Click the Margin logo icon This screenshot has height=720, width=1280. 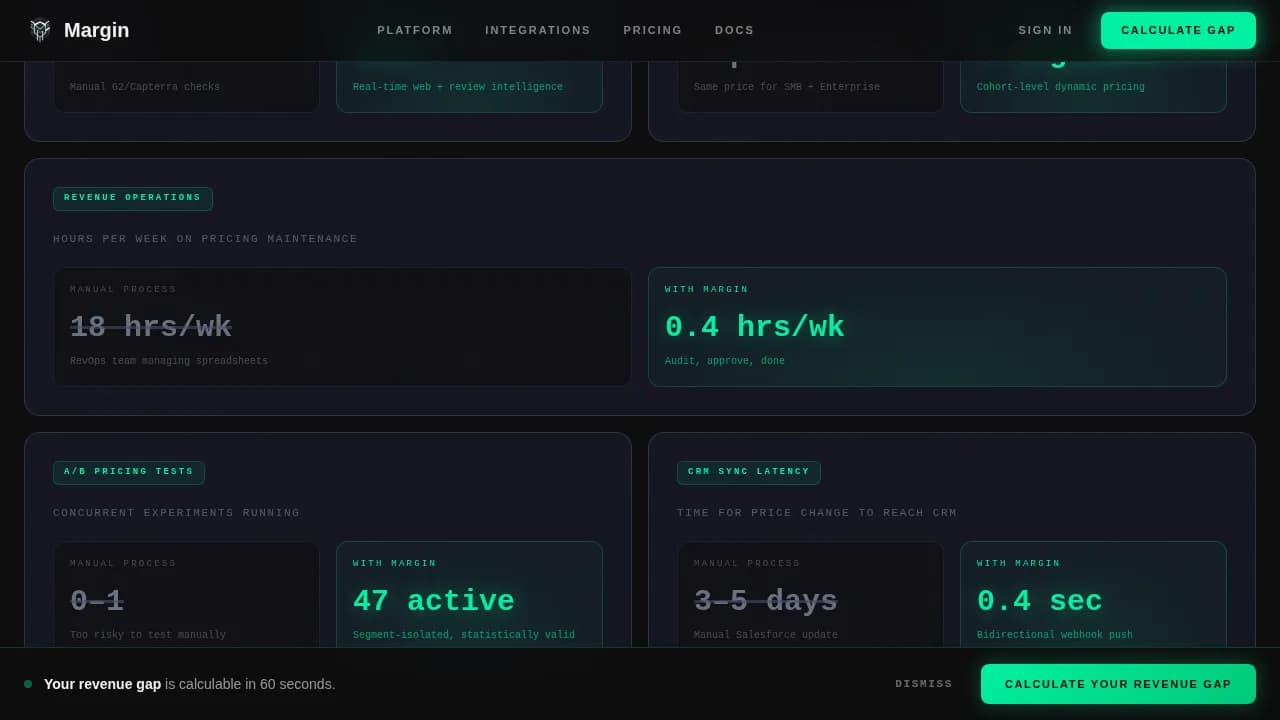point(40,30)
